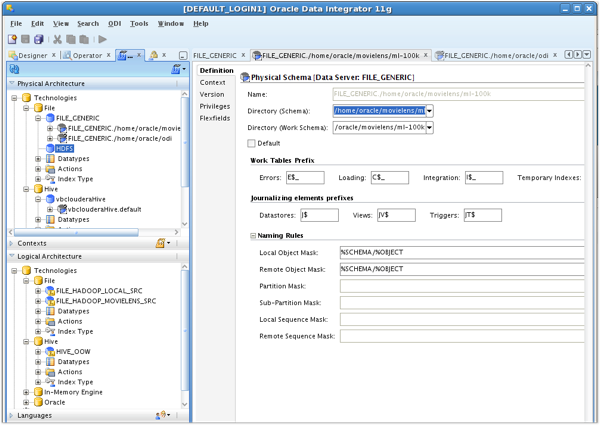
Task: Toggle the Default checkbox
Action: [251, 143]
